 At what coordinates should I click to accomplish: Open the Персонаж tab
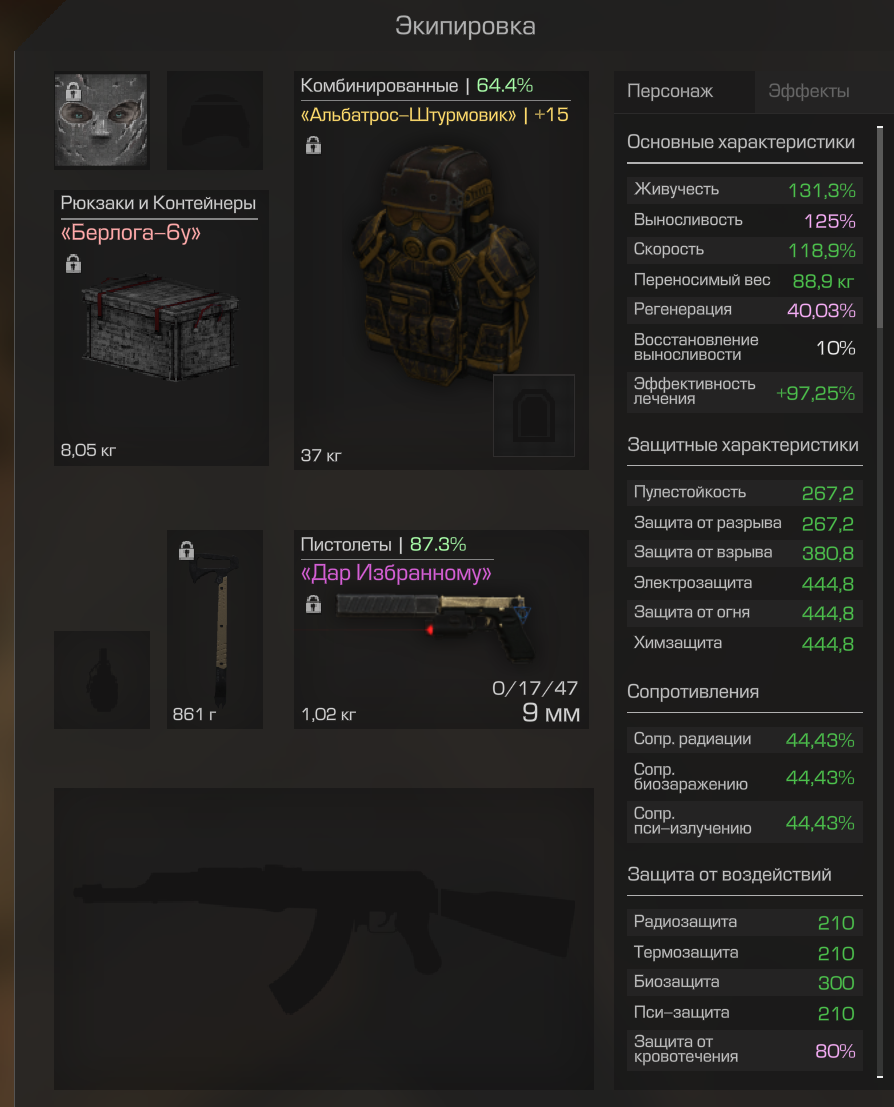click(x=670, y=91)
